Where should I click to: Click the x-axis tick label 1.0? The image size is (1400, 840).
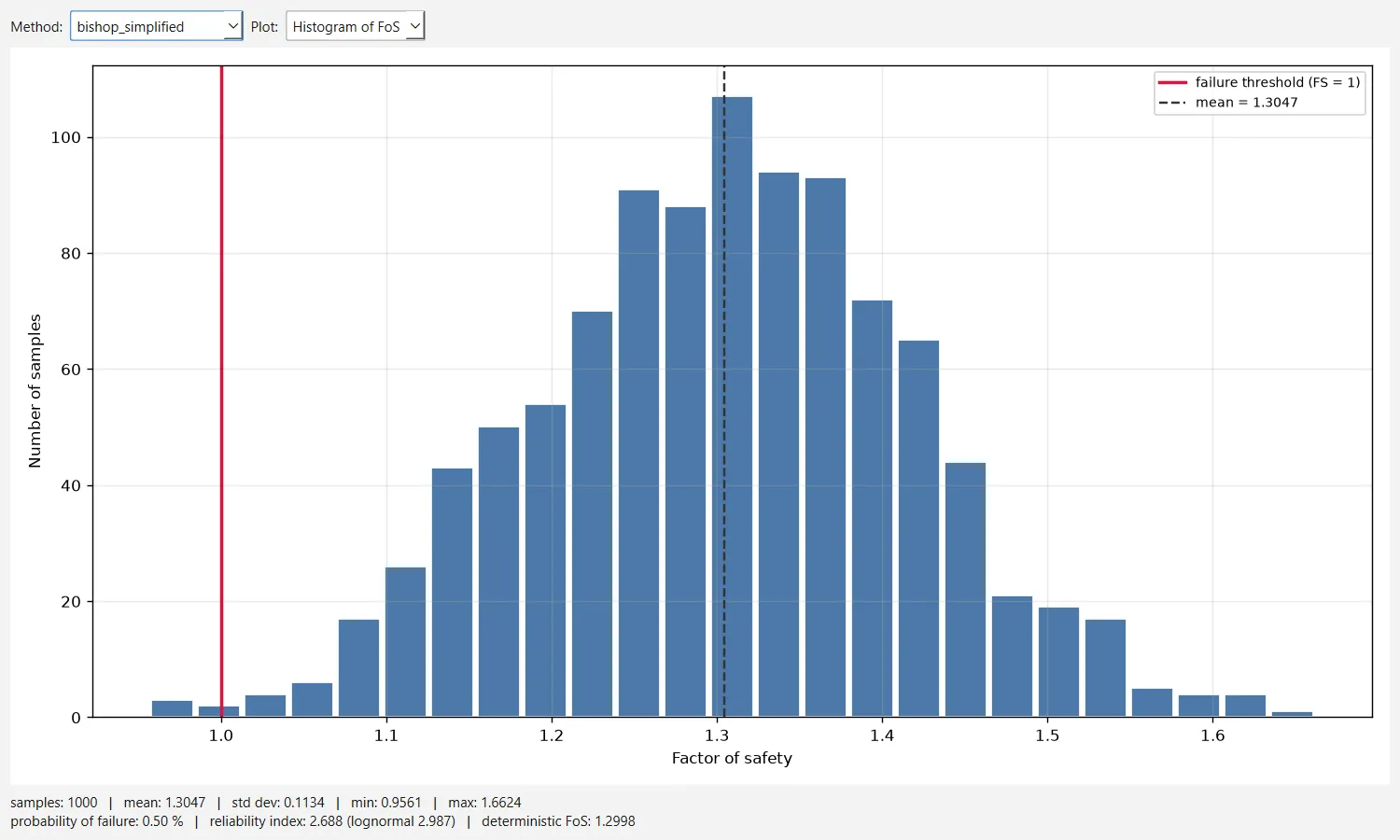click(221, 735)
